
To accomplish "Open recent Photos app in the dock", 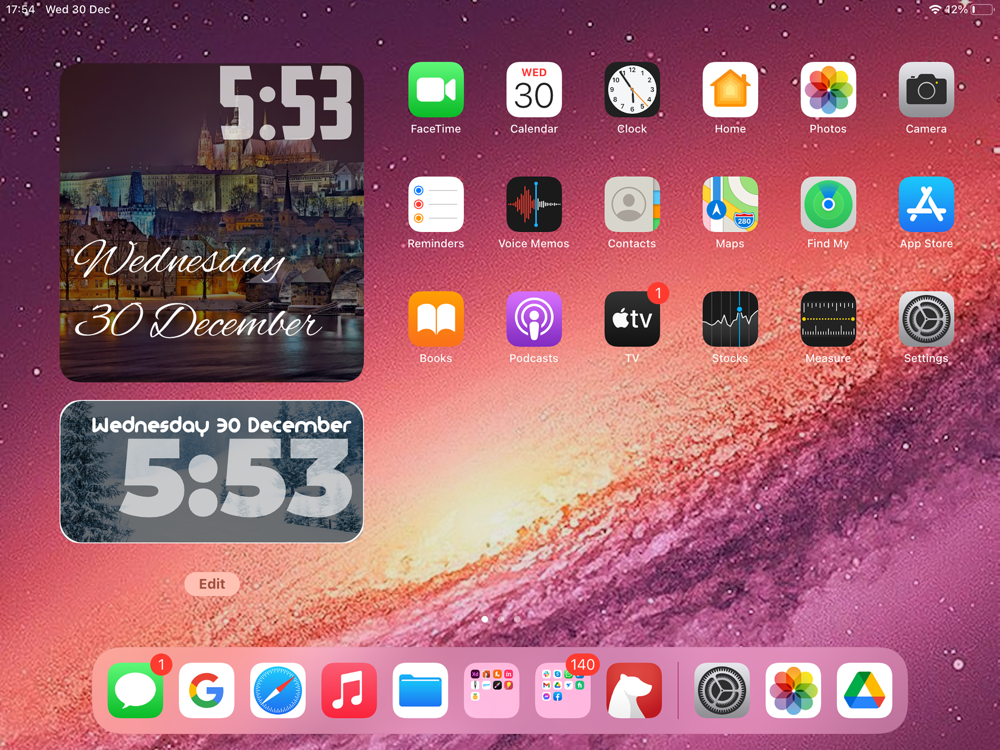I will coord(793,691).
